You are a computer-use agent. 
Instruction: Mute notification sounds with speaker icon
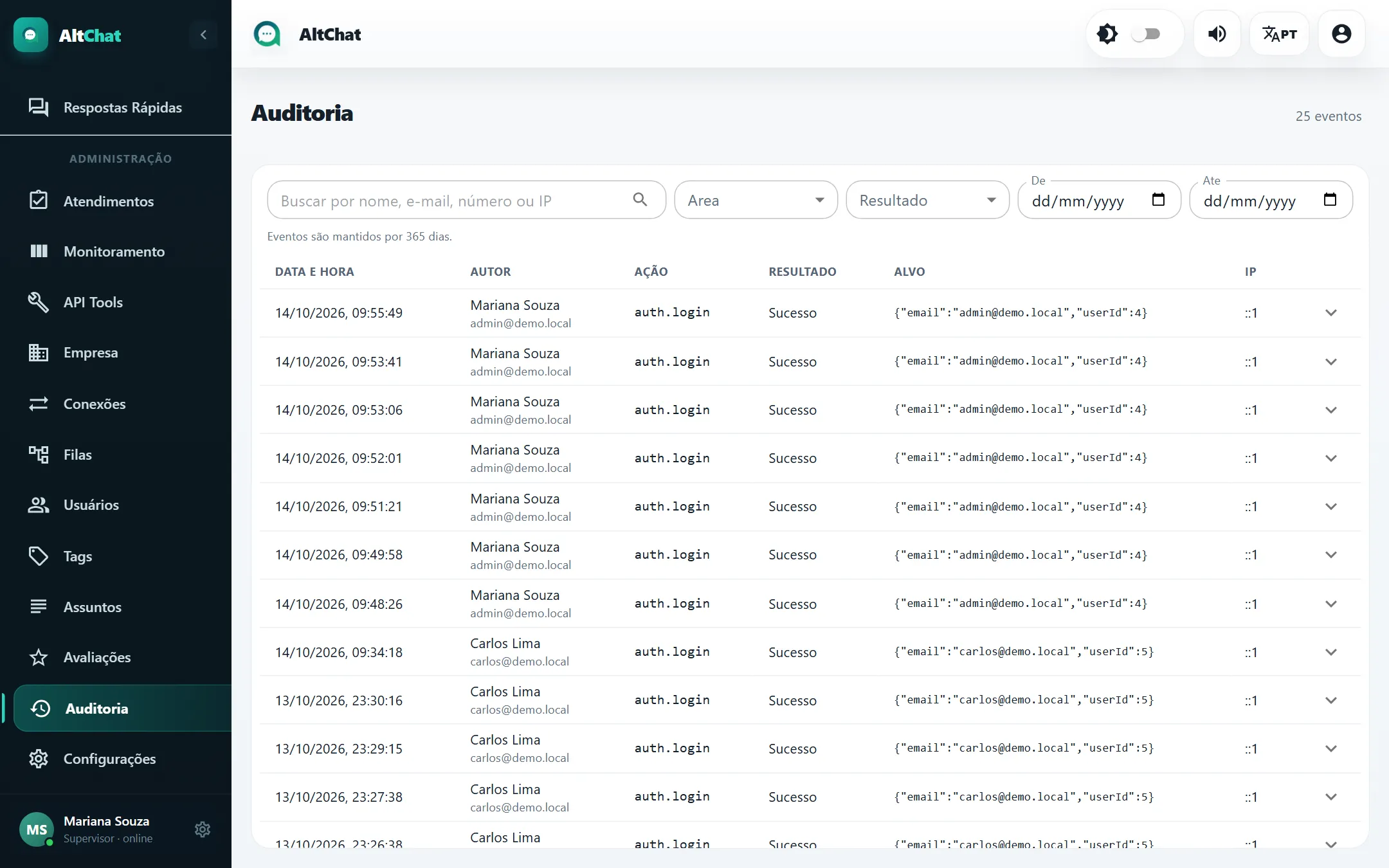pyautogui.click(x=1217, y=34)
